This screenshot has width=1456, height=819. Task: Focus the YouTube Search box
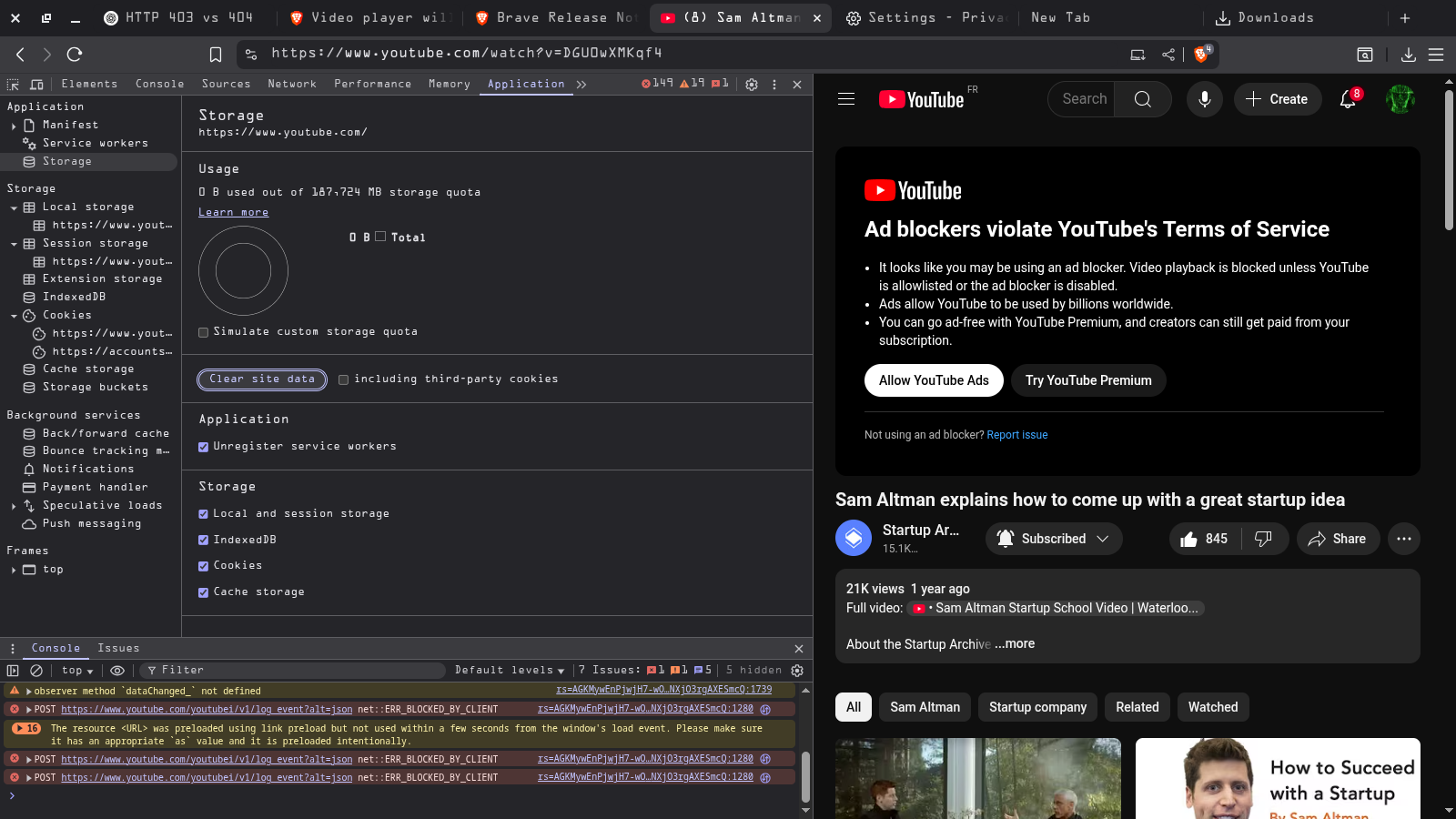[x=1084, y=99]
